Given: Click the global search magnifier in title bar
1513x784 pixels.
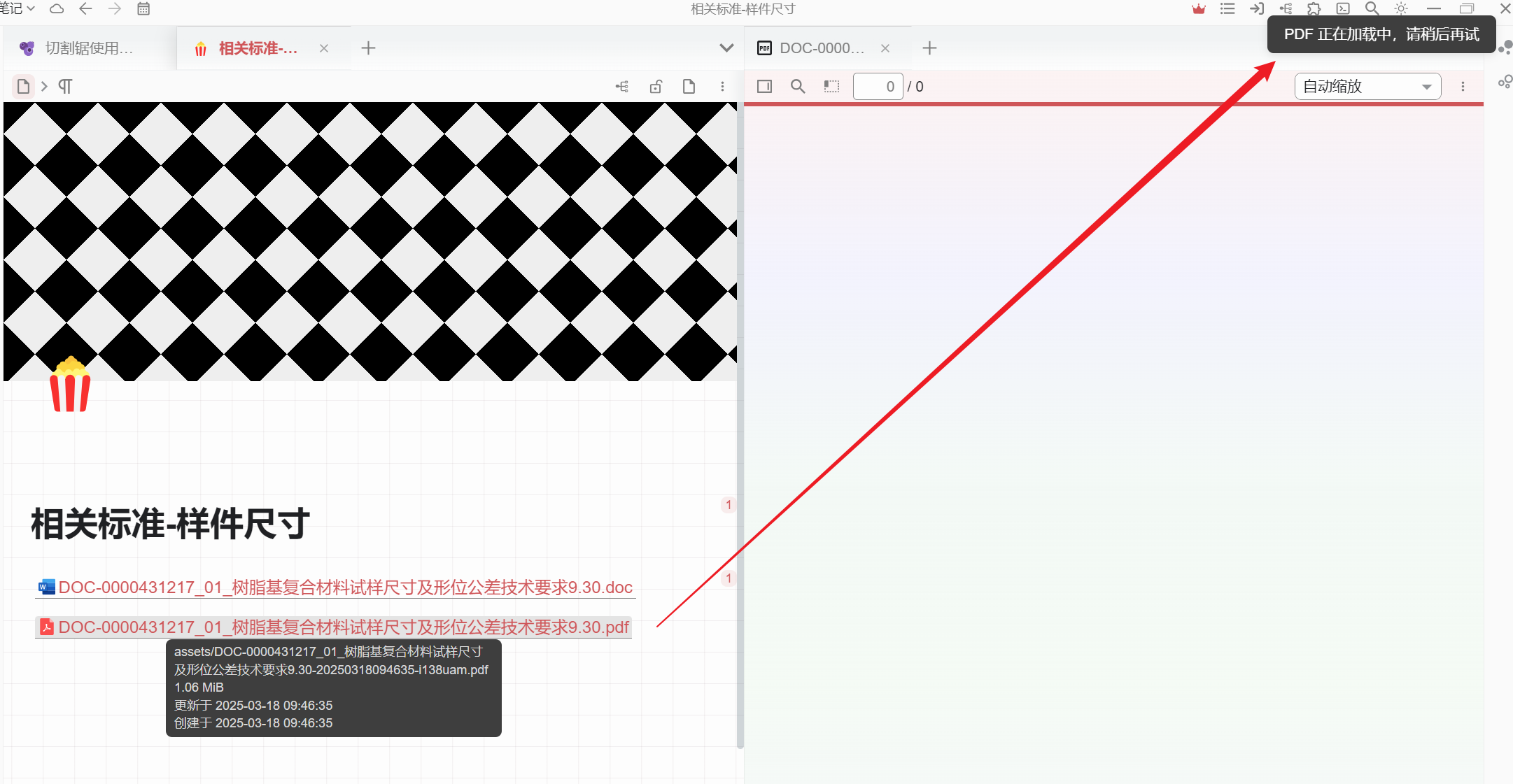Looking at the screenshot, I should pos(1372,9).
